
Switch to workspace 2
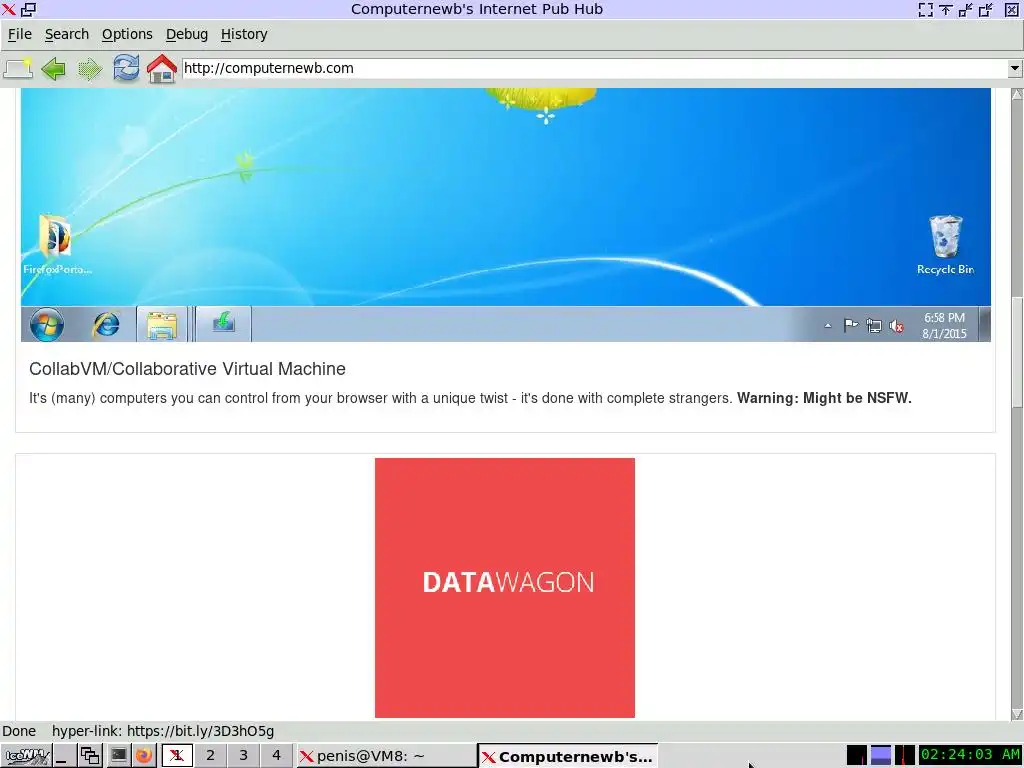click(x=210, y=756)
